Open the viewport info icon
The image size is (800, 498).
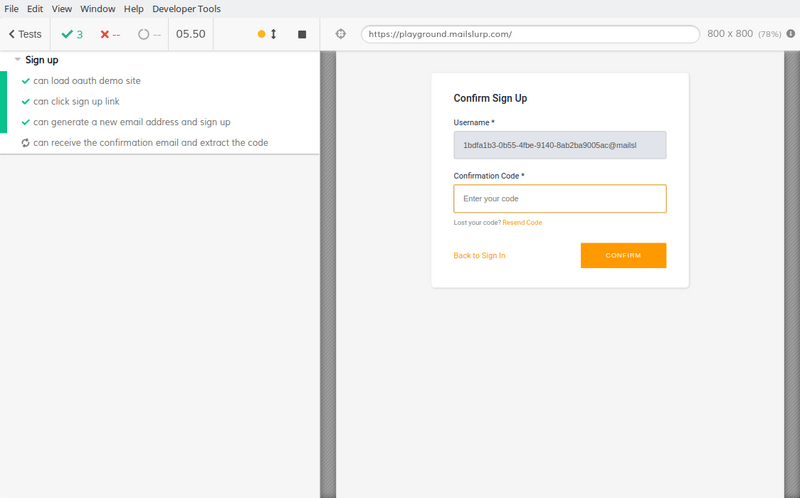coord(791,34)
